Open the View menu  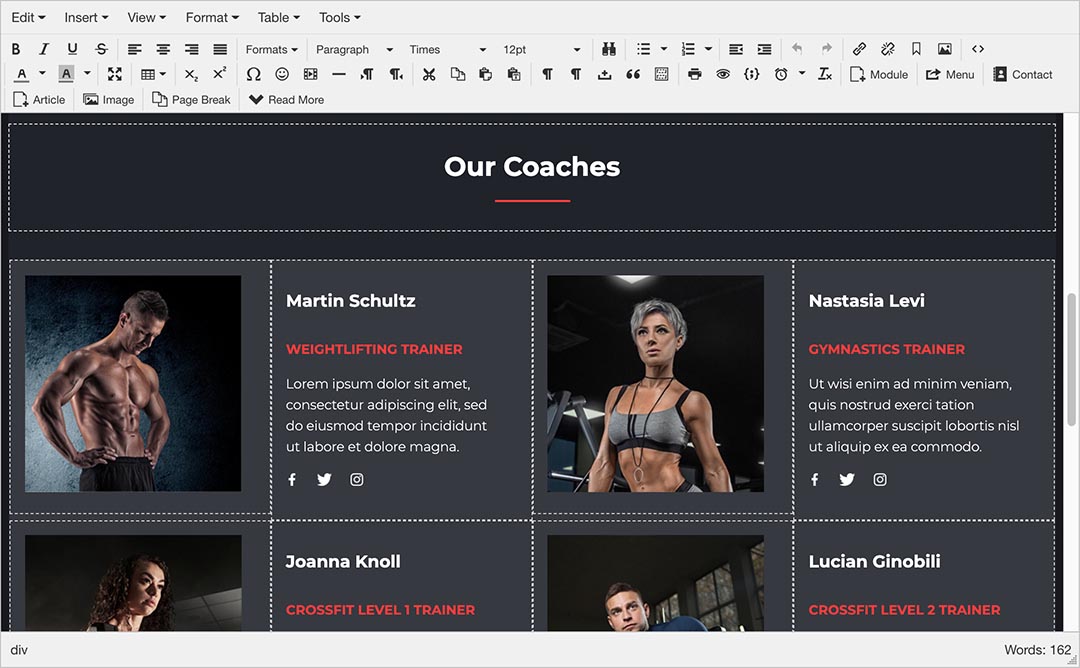(147, 17)
